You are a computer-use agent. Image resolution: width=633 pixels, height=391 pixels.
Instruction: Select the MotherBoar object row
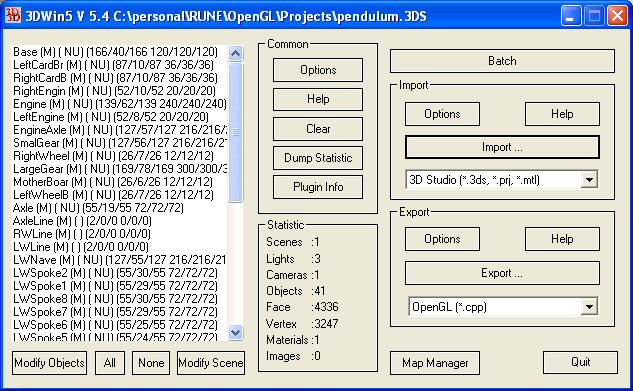point(119,182)
